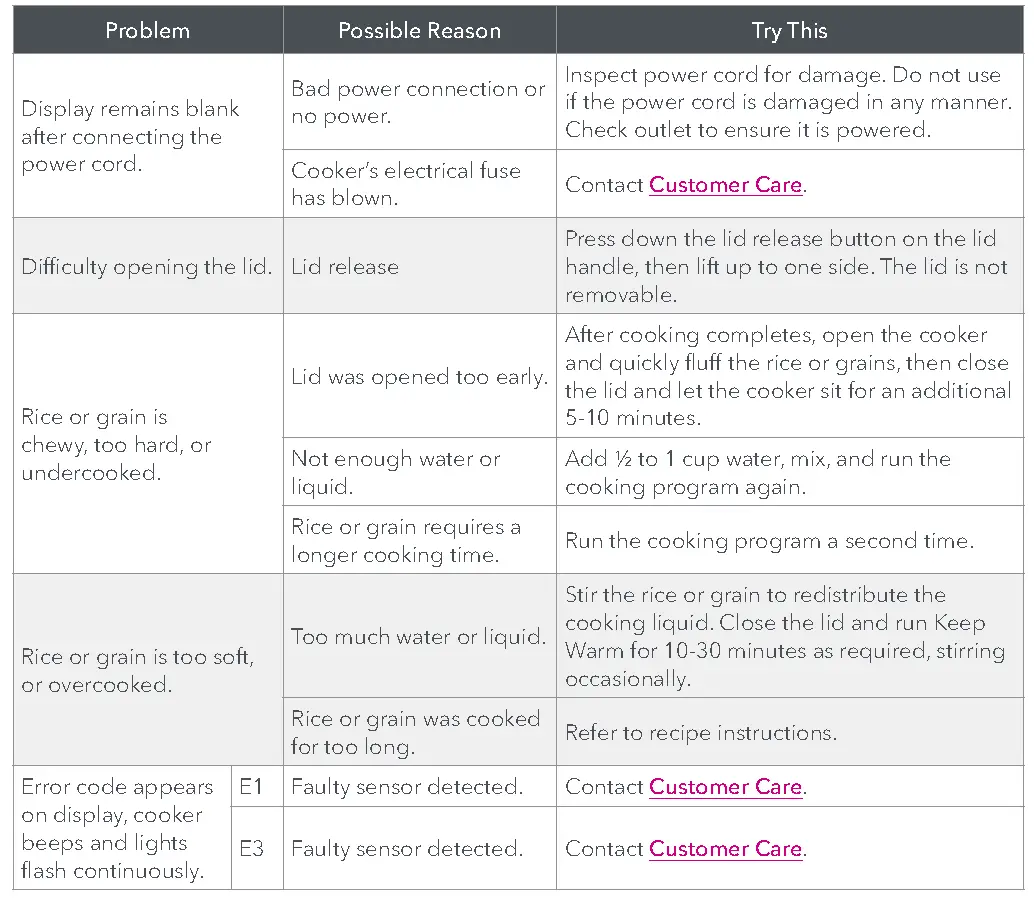Select "Too much water or liquid" cell
The image size is (1034, 912).
click(418, 636)
